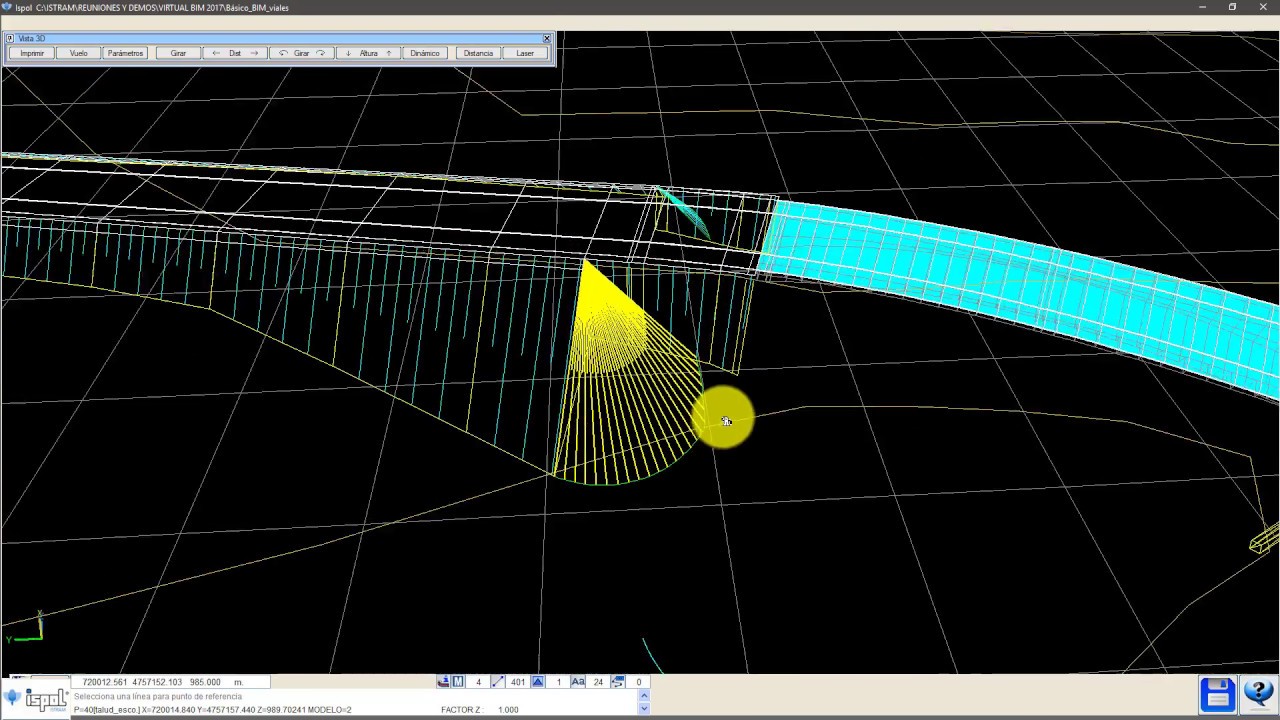Click the line type icon
This screenshot has width=1280, height=720.
pos(498,682)
